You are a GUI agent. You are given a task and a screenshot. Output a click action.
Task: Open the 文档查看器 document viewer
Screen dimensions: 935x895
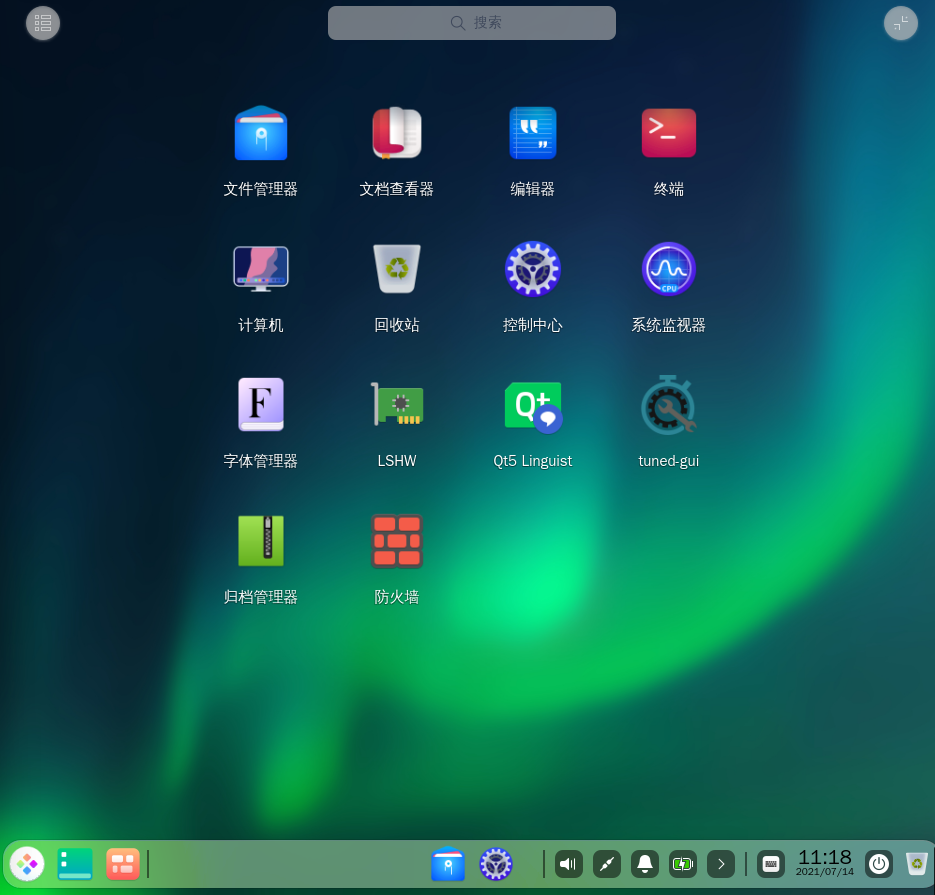[x=396, y=133]
